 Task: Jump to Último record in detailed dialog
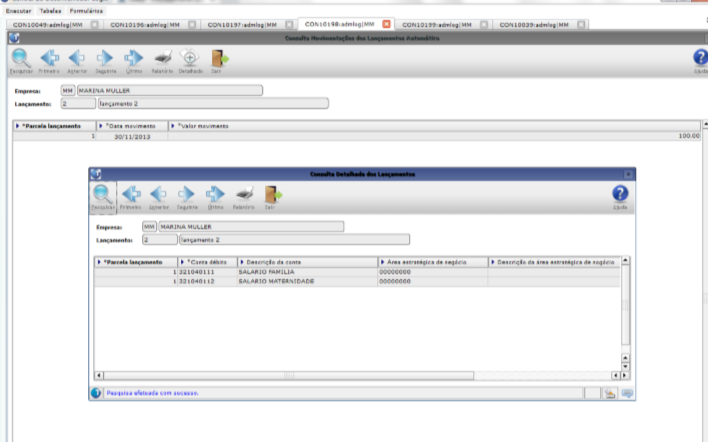click(x=215, y=197)
